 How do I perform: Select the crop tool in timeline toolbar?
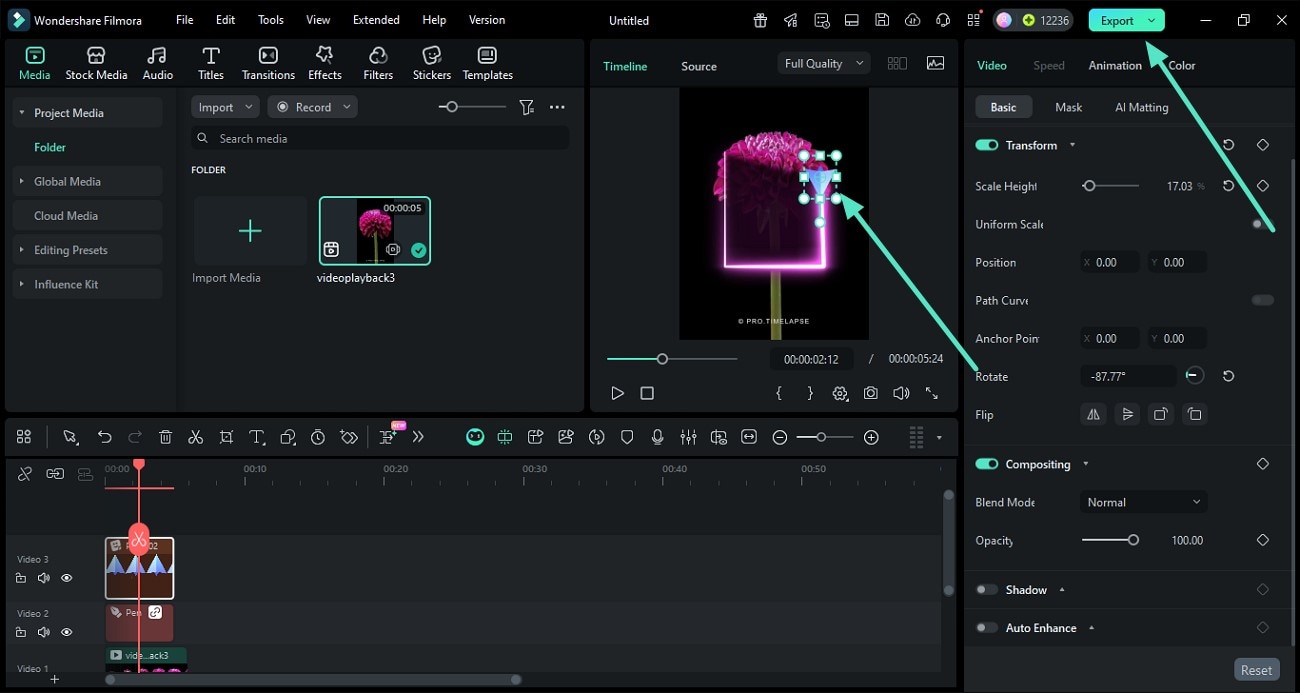tap(226, 437)
